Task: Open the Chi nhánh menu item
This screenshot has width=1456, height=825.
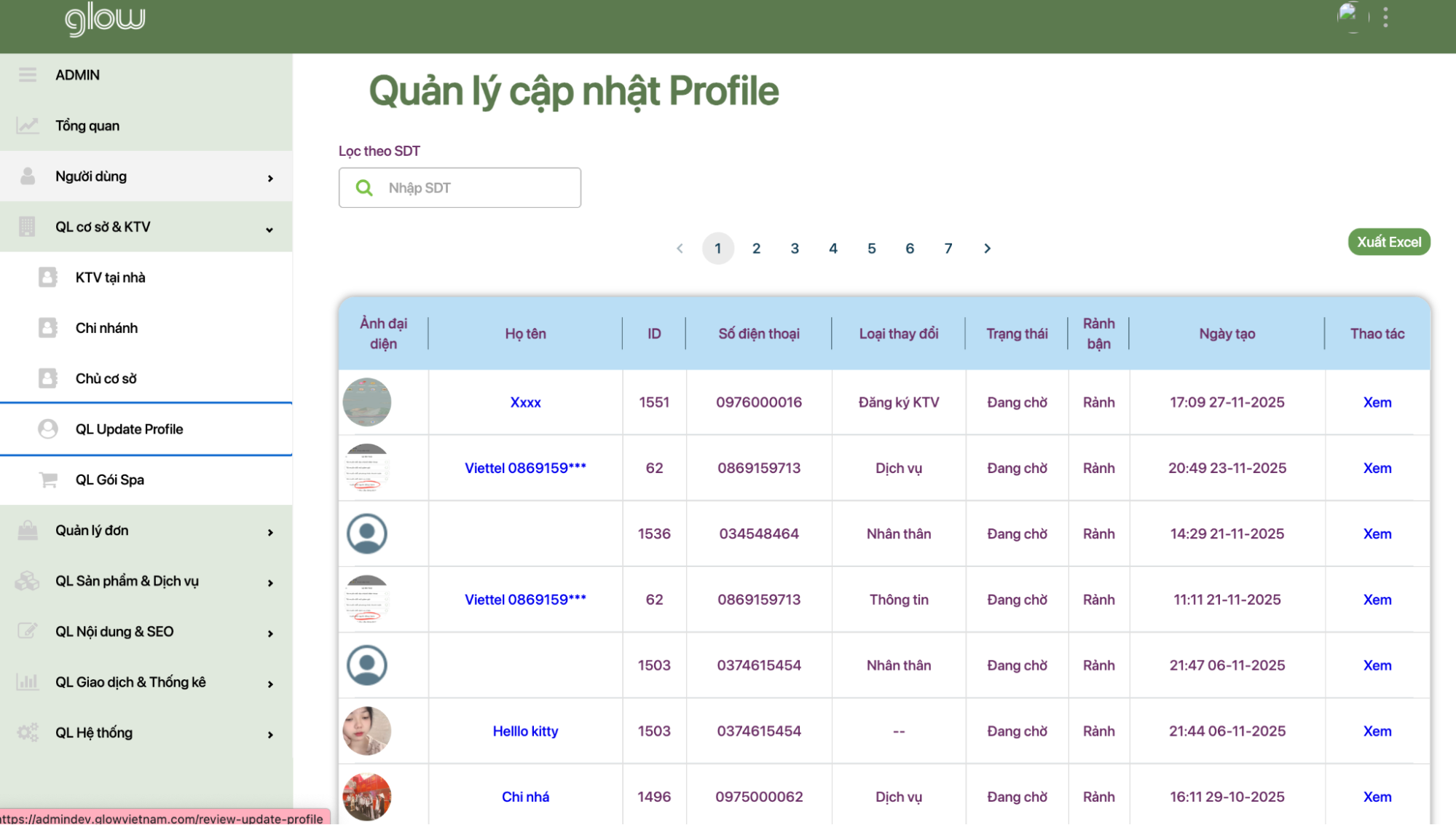Action: 106,328
